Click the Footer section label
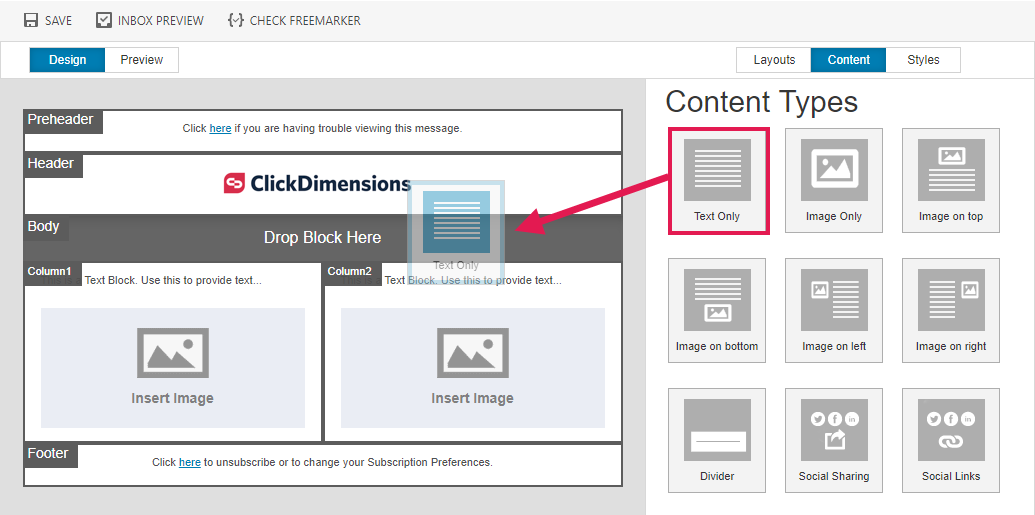Image resolution: width=1035 pixels, height=515 pixels. tap(51, 455)
